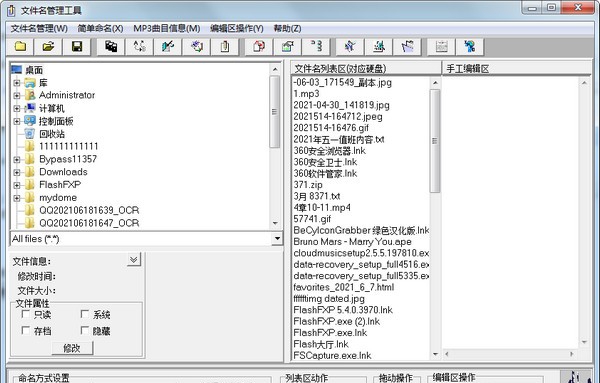The image size is (600, 383).
Task: Select file Bruno Mars - Marry You.ape
Action: coord(352,242)
